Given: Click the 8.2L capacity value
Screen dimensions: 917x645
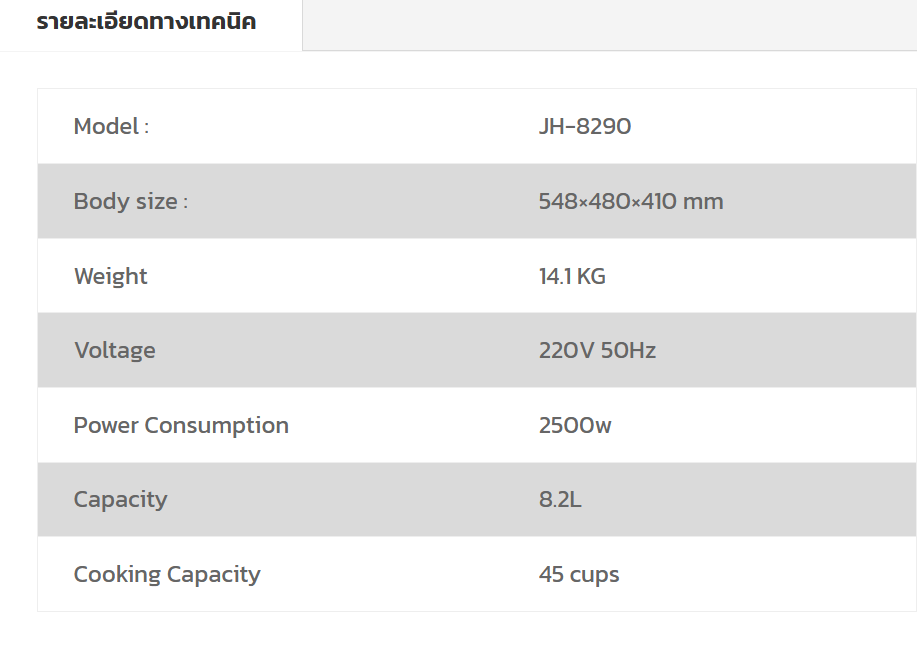Looking at the screenshot, I should pyautogui.click(x=560, y=499).
